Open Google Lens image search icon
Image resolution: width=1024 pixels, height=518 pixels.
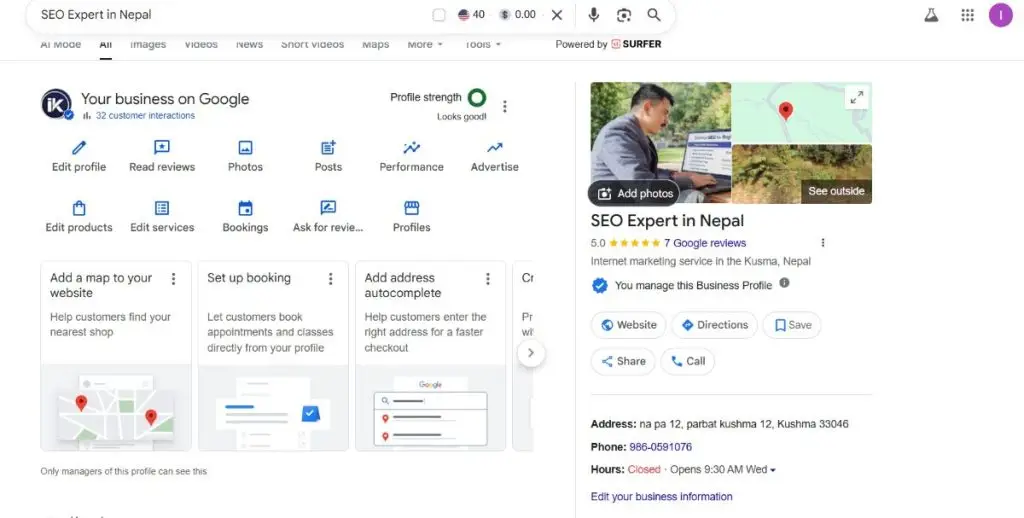[x=624, y=15]
